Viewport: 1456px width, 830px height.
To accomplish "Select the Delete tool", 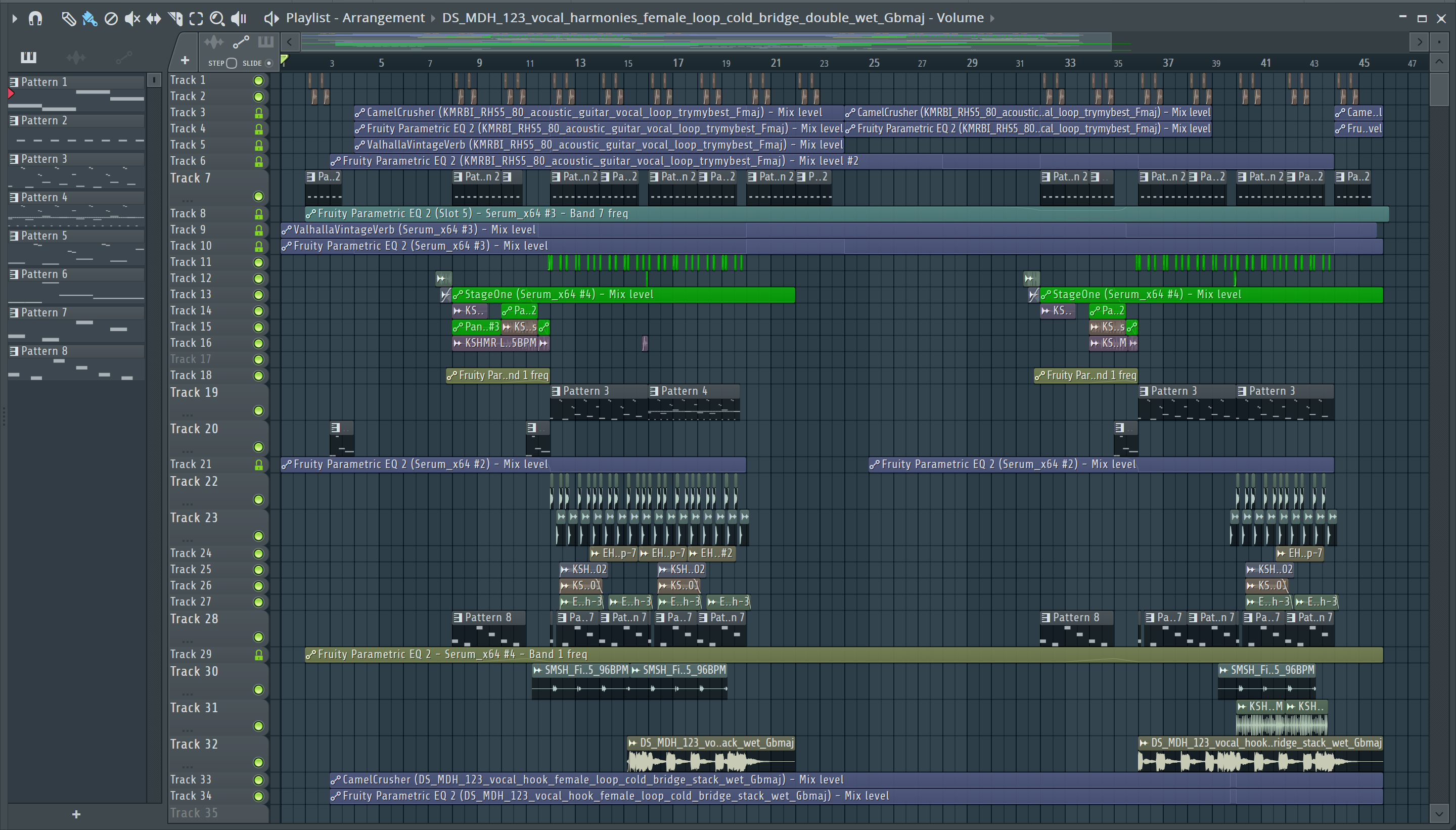I will tap(111, 18).
